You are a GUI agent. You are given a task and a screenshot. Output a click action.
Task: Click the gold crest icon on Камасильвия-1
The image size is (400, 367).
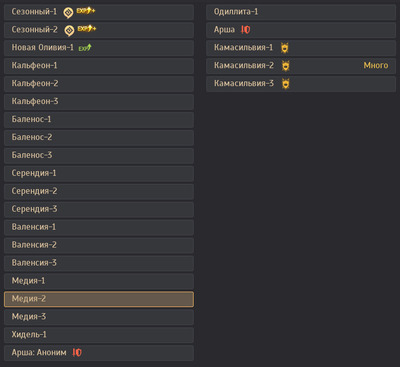click(284, 48)
